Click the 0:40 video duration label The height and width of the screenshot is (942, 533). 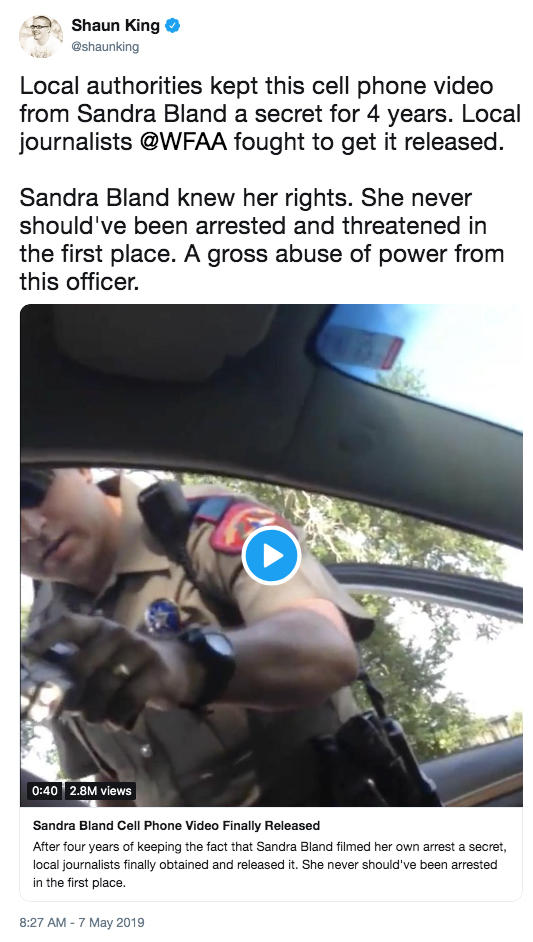[x=44, y=791]
